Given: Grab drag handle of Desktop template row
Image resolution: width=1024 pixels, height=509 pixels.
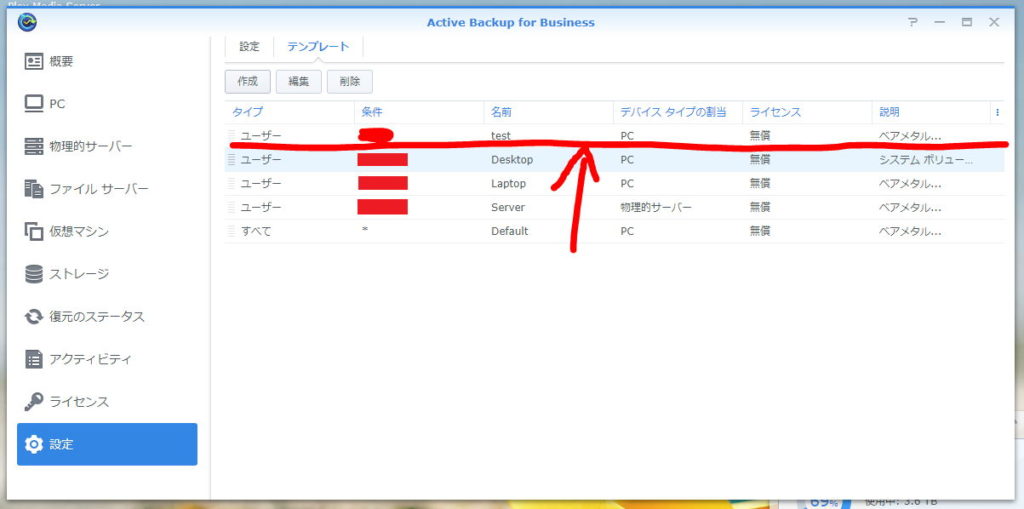Looking at the screenshot, I should [x=231, y=159].
